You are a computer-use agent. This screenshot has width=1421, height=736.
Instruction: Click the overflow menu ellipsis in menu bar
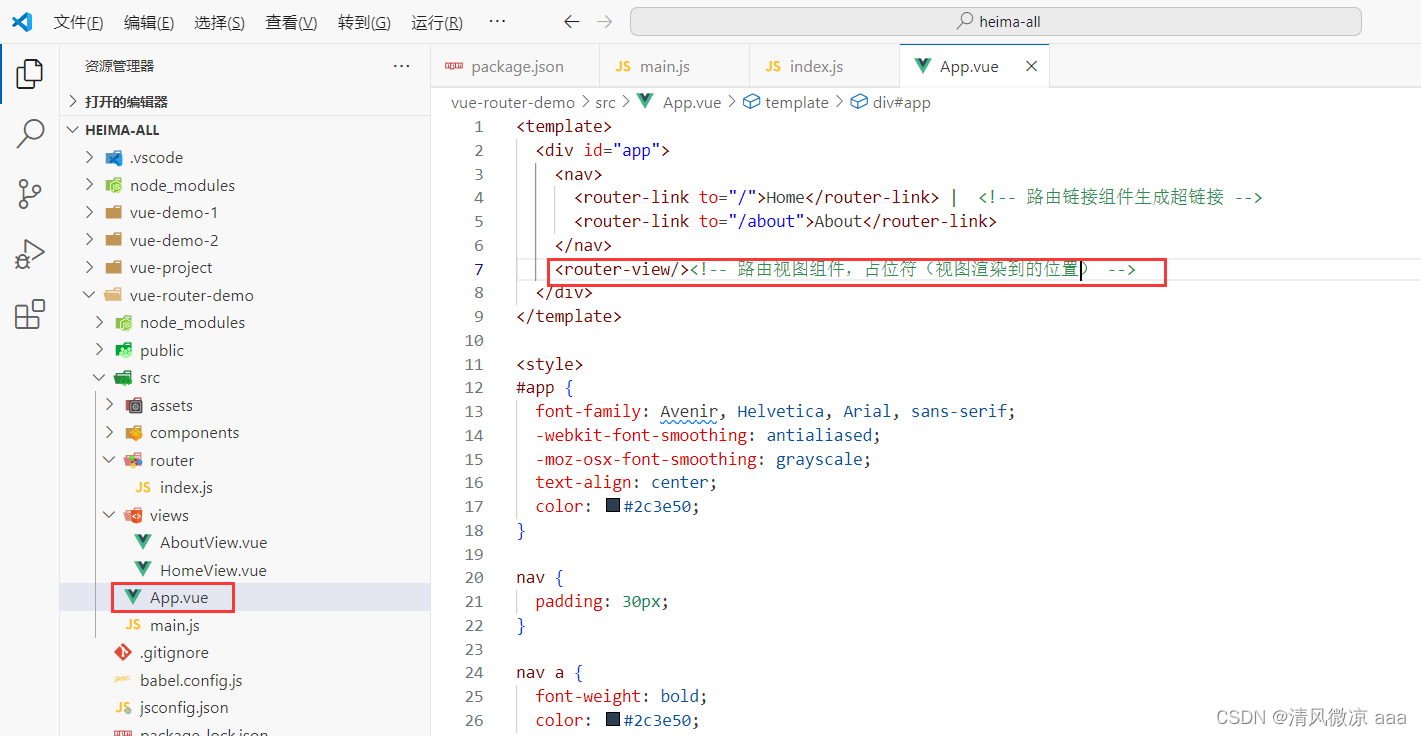(497, 22)
